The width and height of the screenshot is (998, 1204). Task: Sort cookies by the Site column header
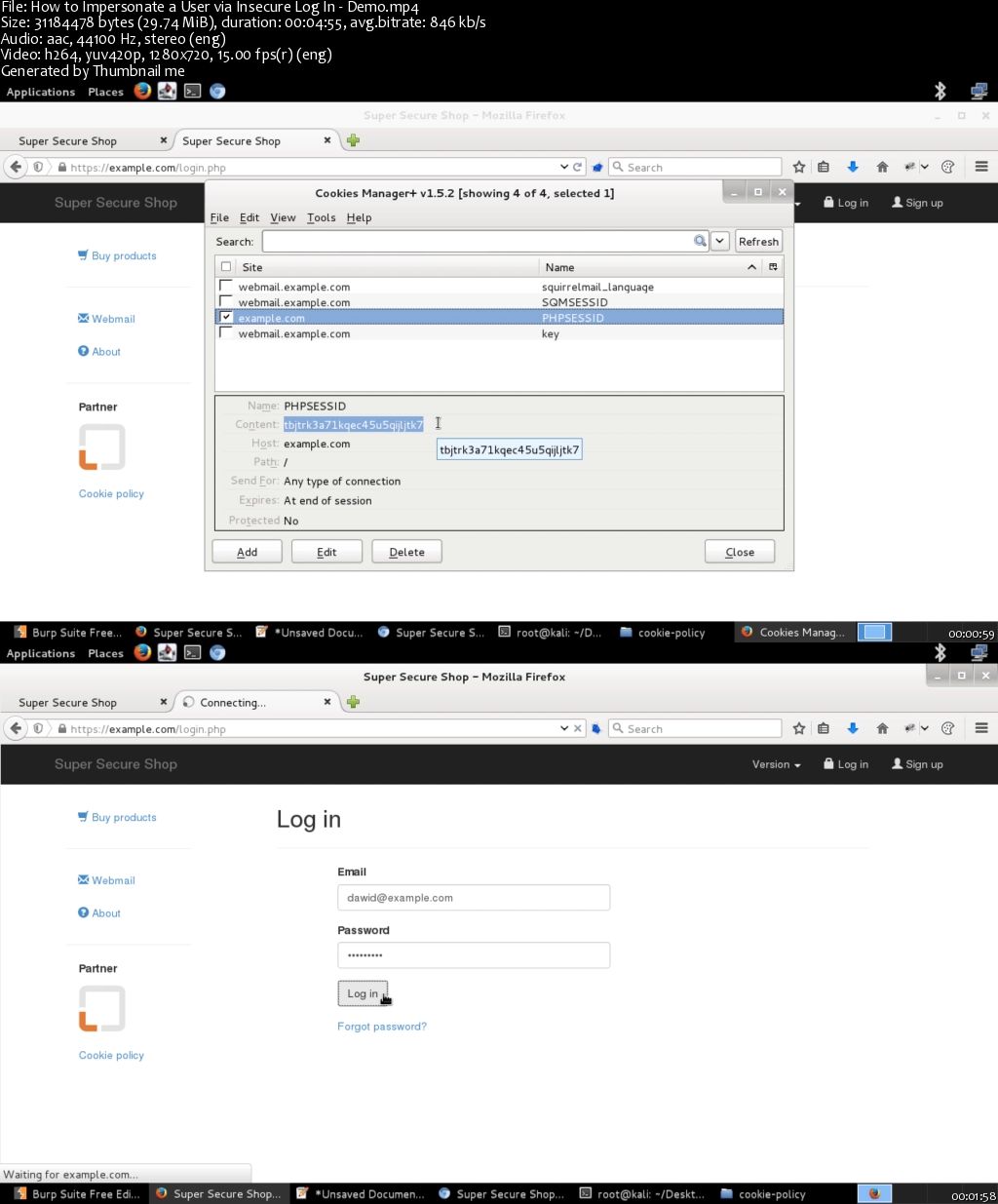[x=387, y=266]
